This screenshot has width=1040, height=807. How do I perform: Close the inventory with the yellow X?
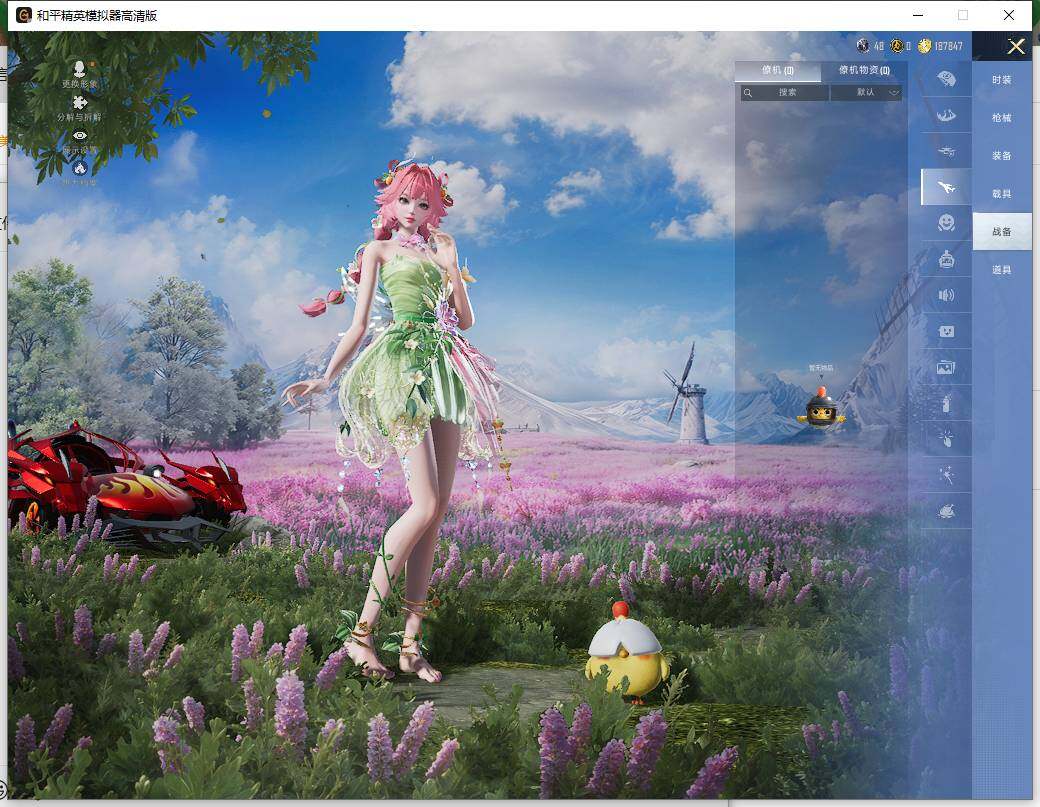pos(1015,46)
